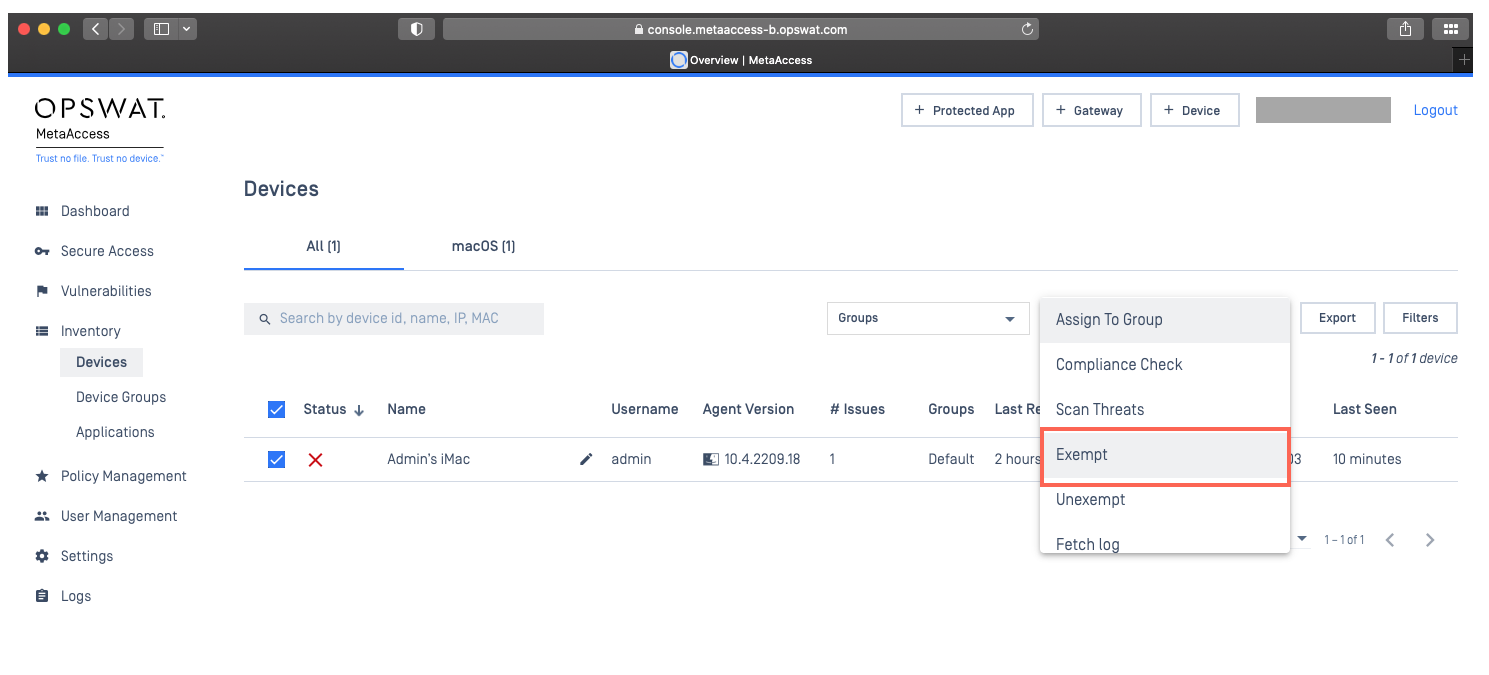The height and width of the screenshot is (675, 1489).
Task: Open a new Safari tab plus
Action: click(1464, 60)
